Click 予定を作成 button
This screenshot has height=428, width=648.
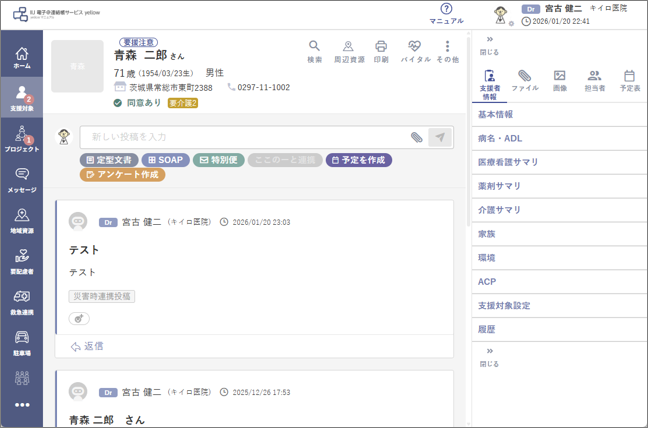pos(359,160)
